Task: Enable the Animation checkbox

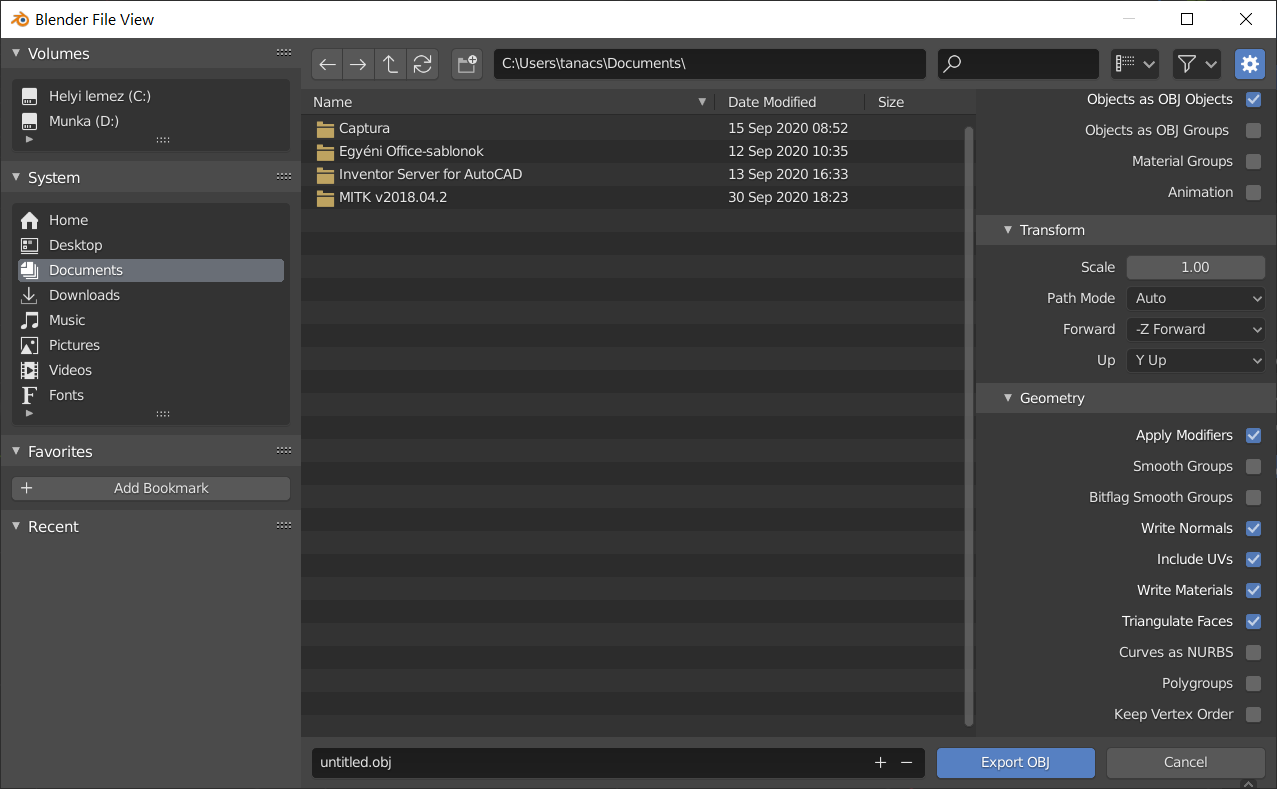Action: point(1253,192)
